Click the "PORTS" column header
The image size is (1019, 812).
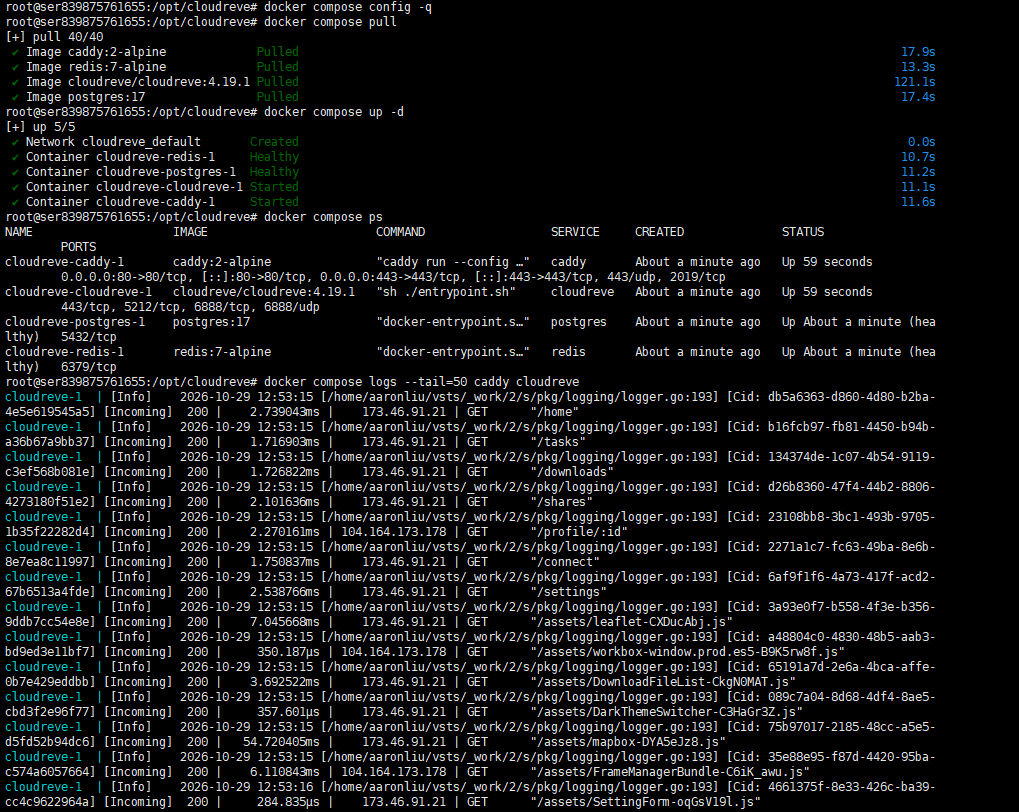pyautogui.click(x=78, y=247)
